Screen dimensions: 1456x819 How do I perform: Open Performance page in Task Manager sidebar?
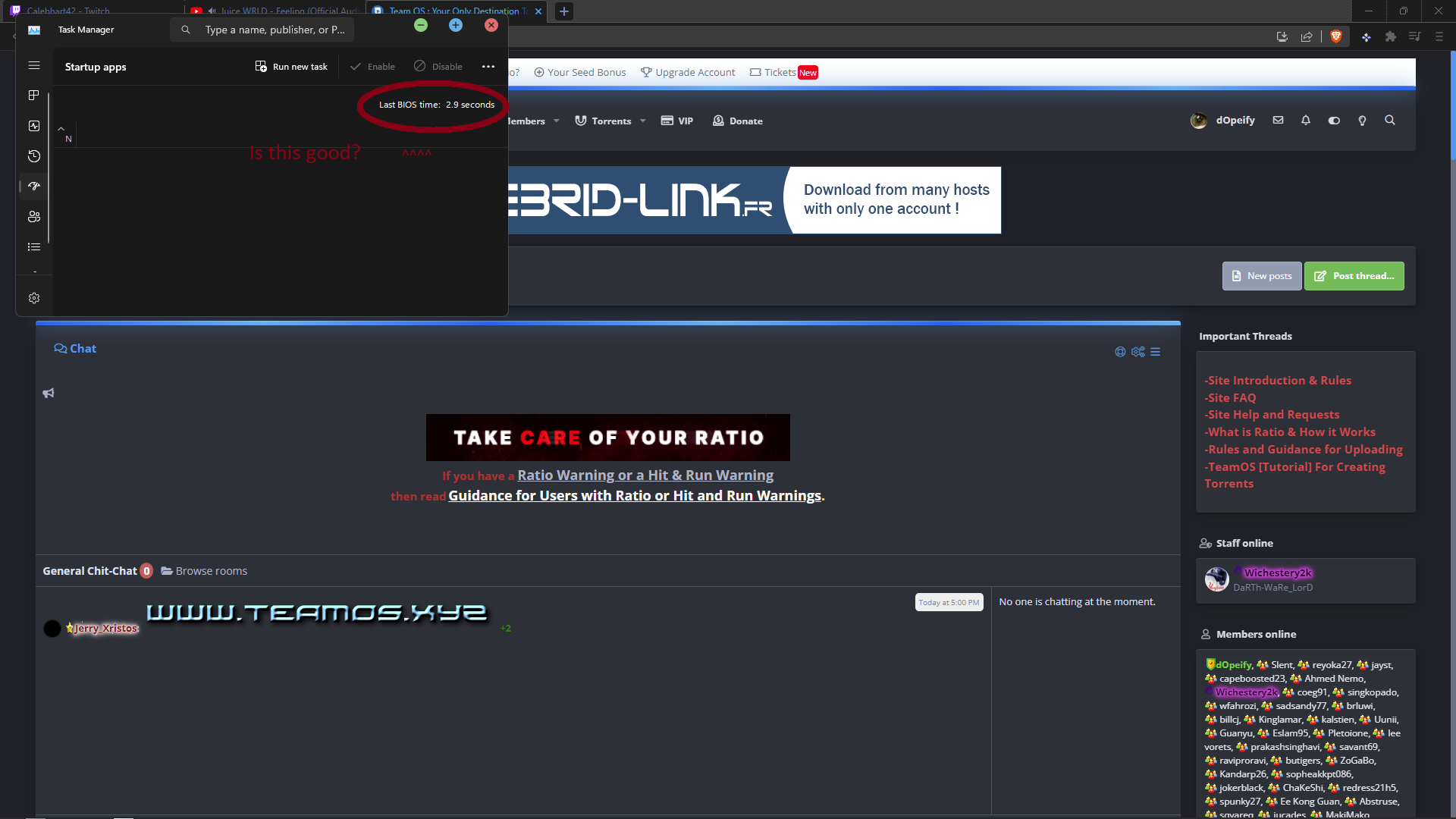pos(34,126)
